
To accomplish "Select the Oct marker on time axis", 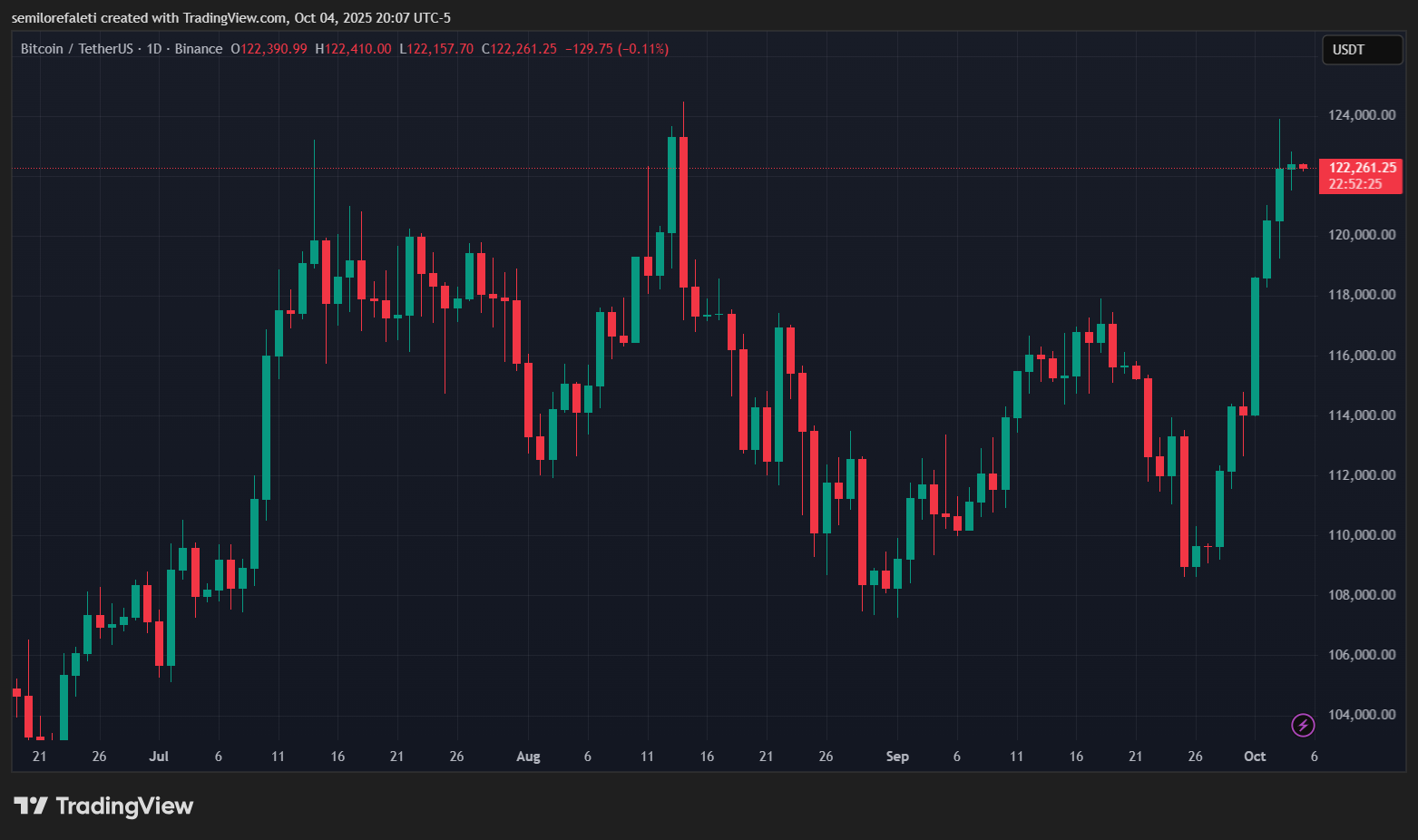I will pyautogui.click(x=1255, y=757).
